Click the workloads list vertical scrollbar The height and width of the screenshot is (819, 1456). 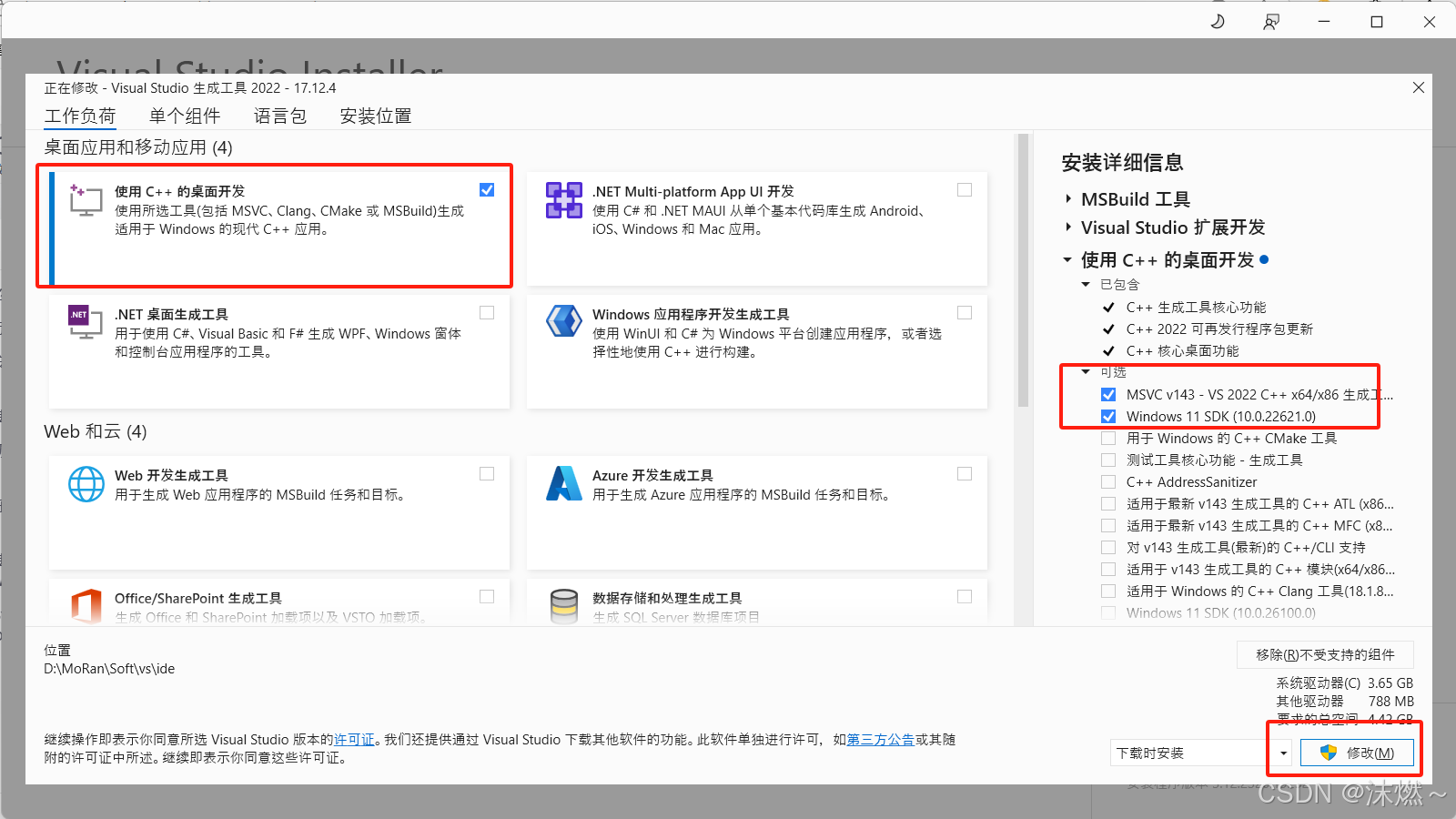pos(1023,269)
